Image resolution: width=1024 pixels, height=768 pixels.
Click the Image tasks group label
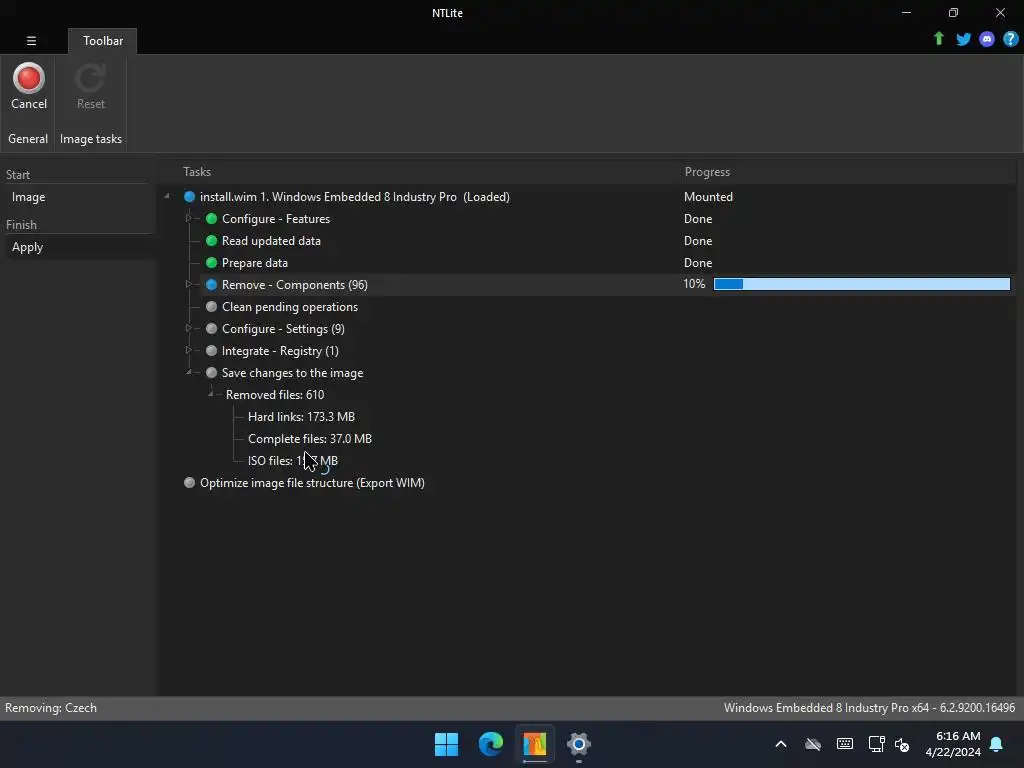tap(91, 139)
